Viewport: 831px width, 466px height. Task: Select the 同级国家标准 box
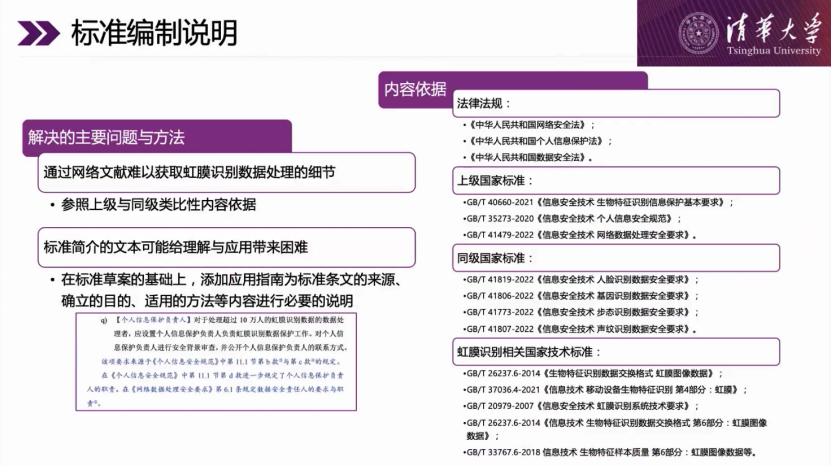616,258
